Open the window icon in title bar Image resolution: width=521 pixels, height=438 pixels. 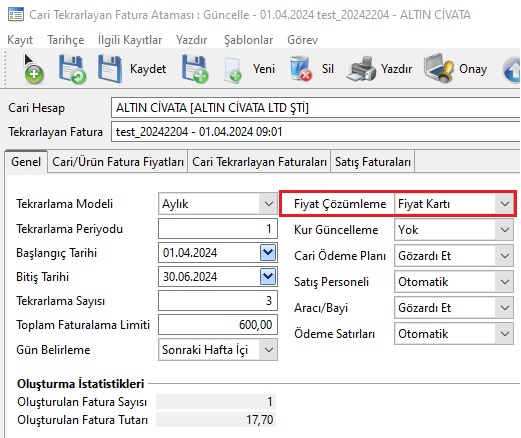click(x=16, y=14)
